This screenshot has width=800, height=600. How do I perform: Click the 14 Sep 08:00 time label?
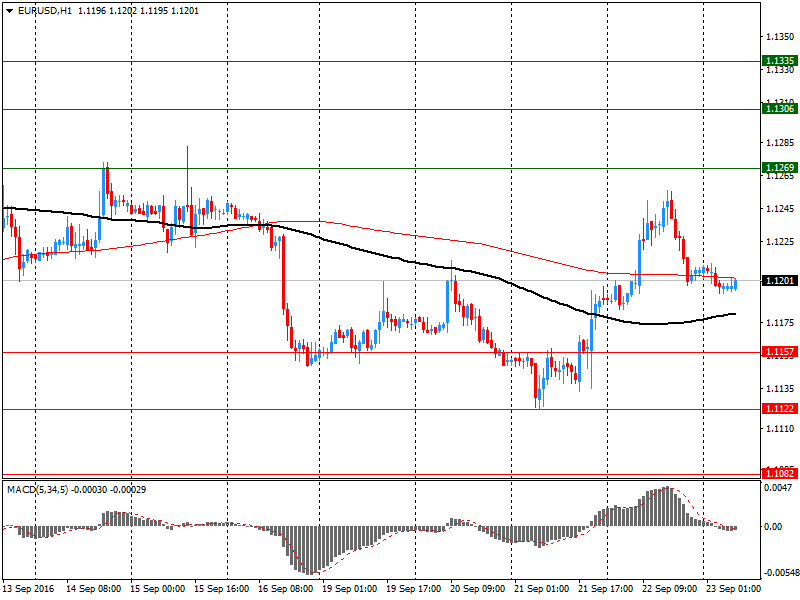pos(93,589)
